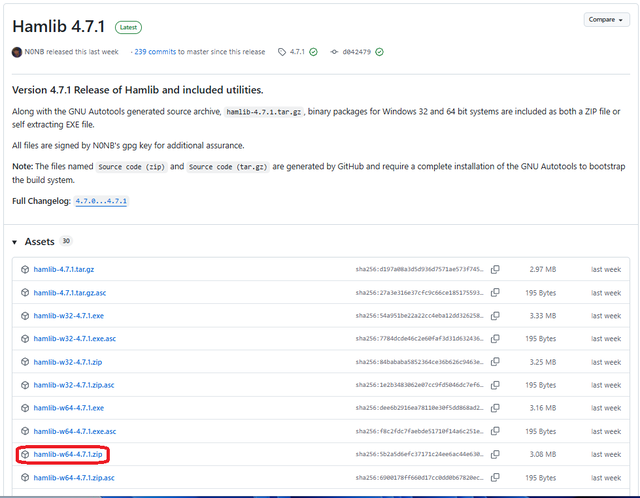Click the Hamlib 4.7.1 release title
The width and height of the screenshot is (640, 498).
pyautogui.click(x=58, y=27)
